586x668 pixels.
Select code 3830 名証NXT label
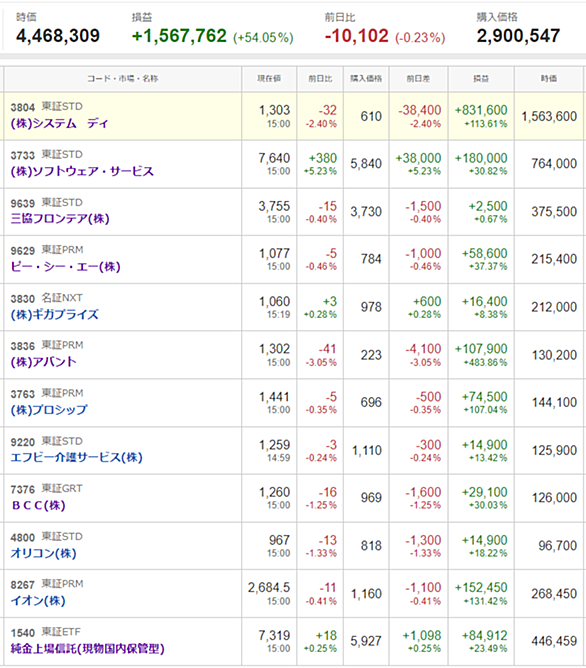click(46, 298)
